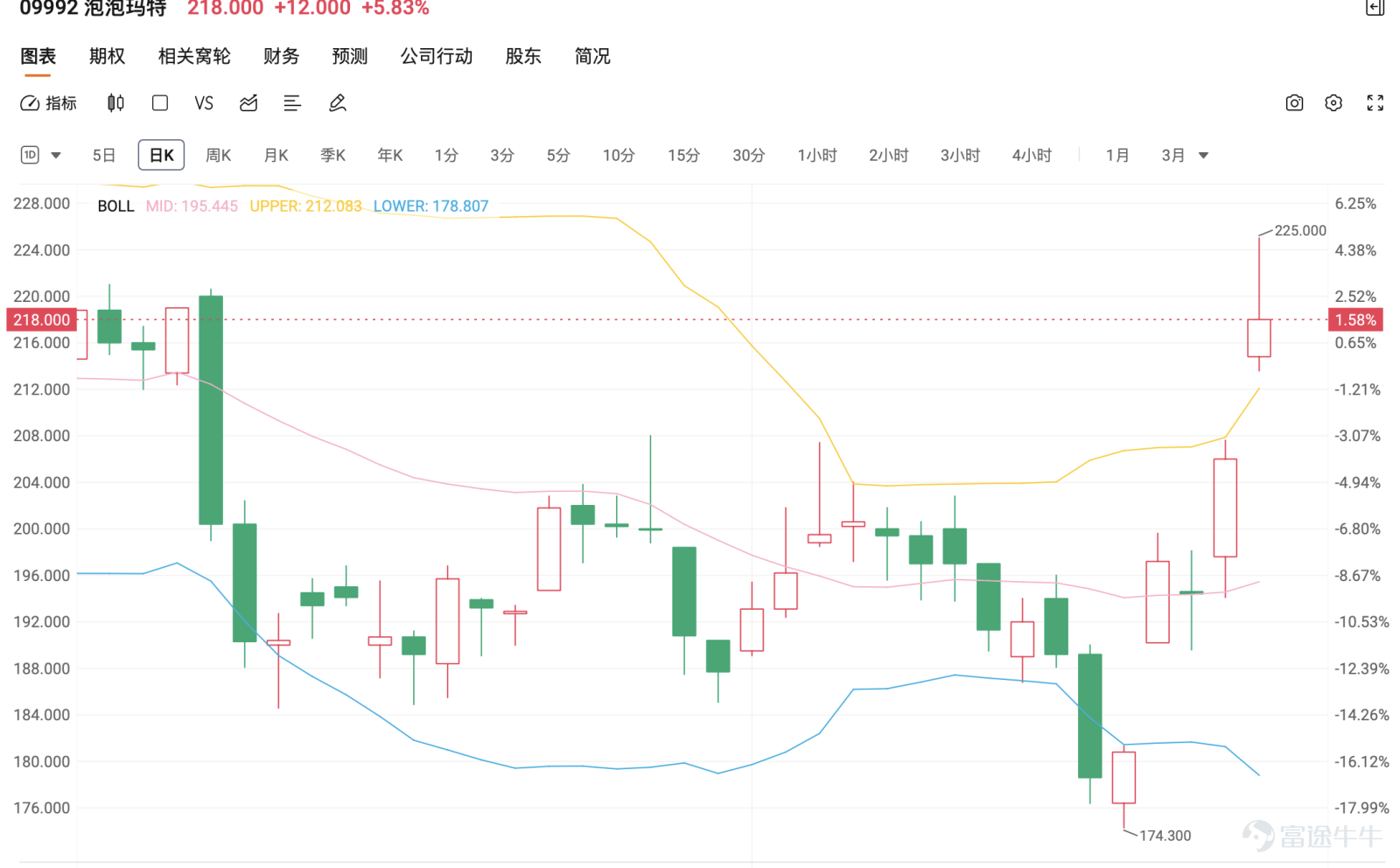Click the red 218.000 current price tag
The height and width of the screenshot is (868, 1400).
41,320
